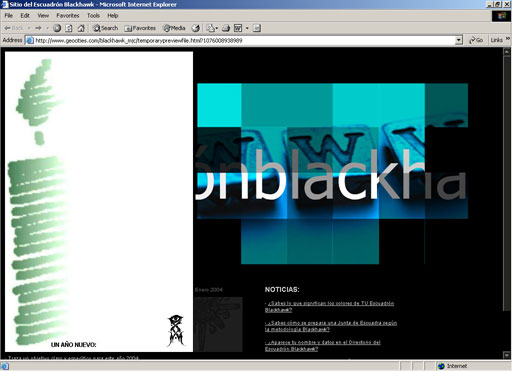Expand the Links toolbar chevron
This screenshot has width=512, height=371.
point(508,39)
